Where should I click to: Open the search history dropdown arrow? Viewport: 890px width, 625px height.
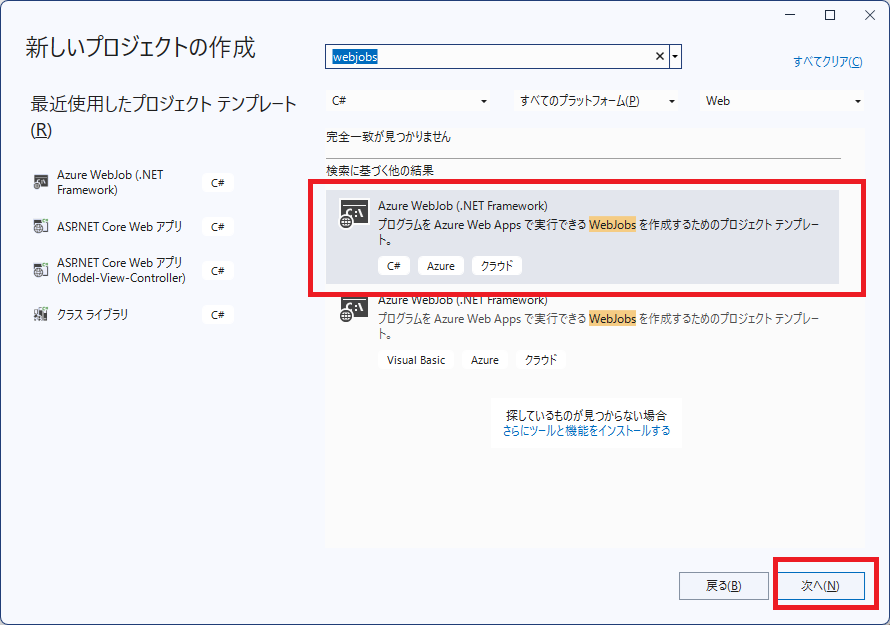pos(675,56)
